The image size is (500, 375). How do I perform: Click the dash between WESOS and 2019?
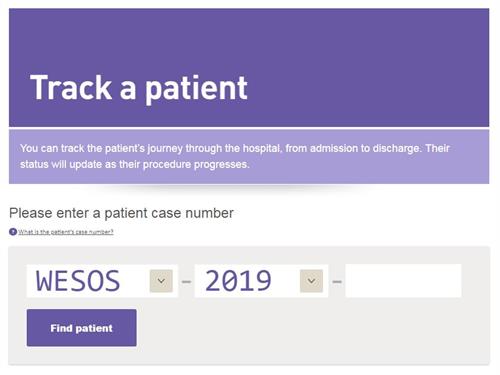[x=186, y=282]
